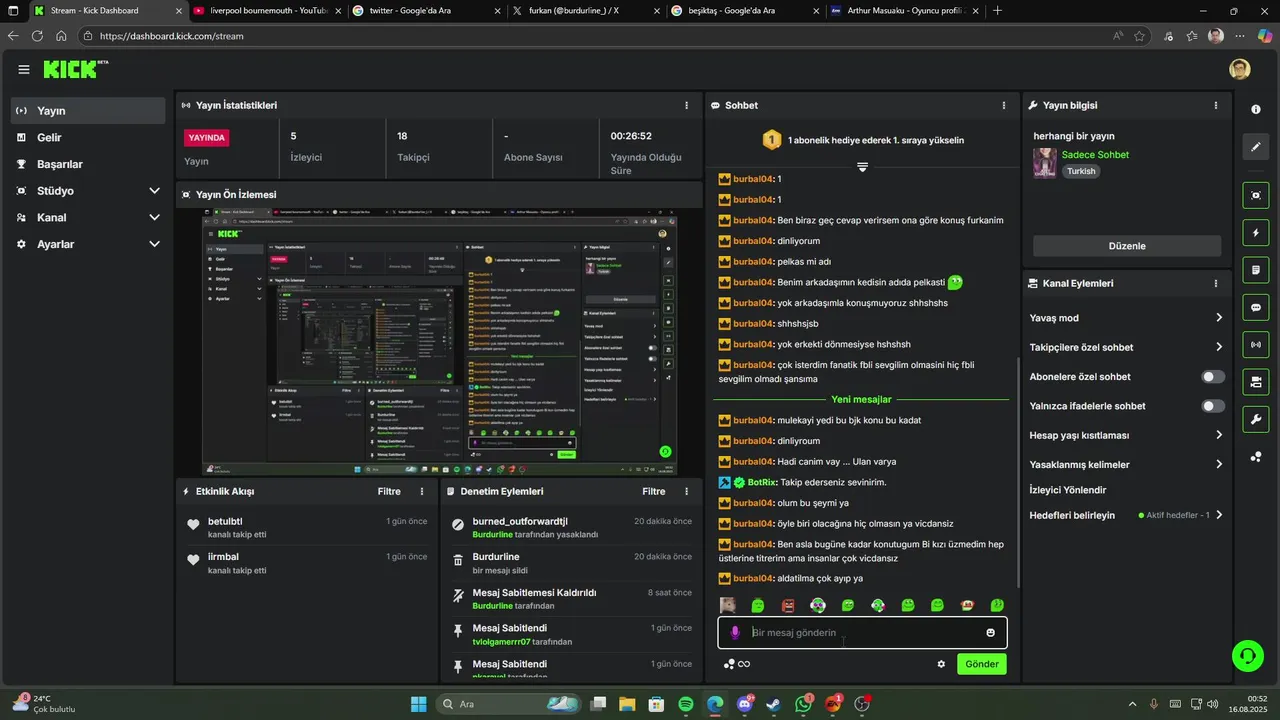The height and width of the screenshot is (720, 1280).
Task: Click the document list icon in right sidebar
Action: 1256,270
